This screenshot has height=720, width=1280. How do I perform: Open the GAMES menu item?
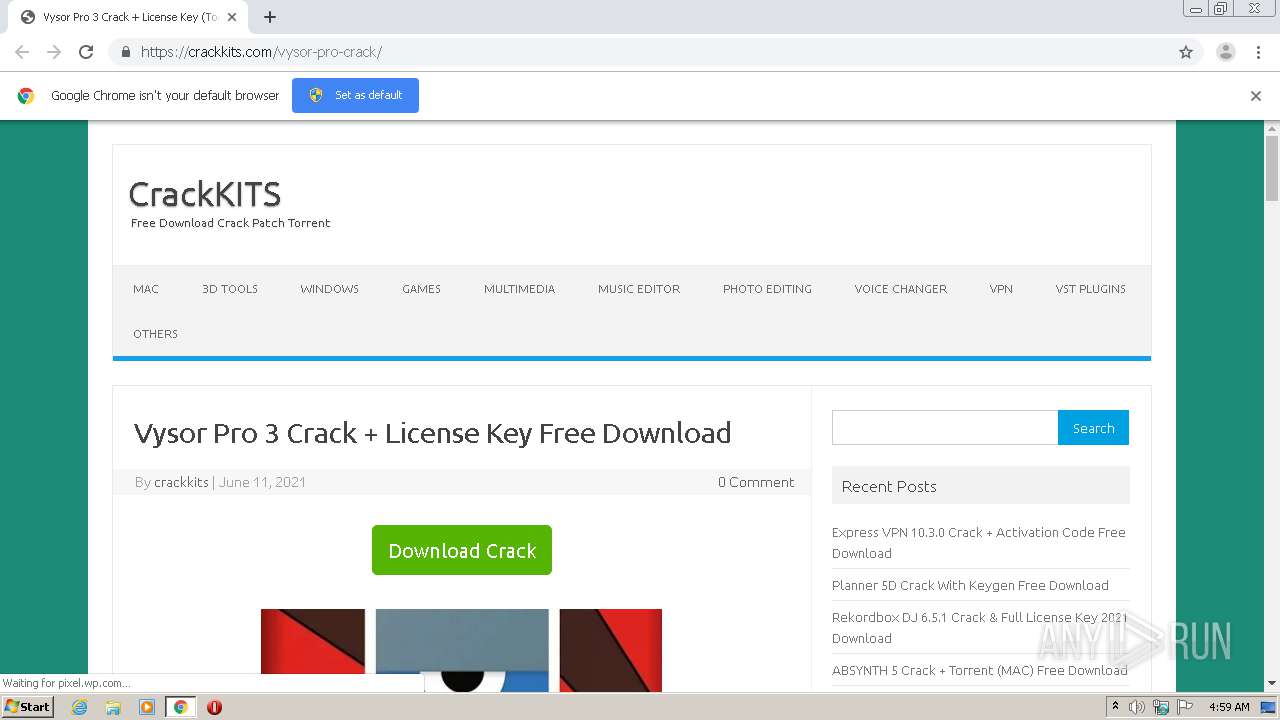(421, 289)
